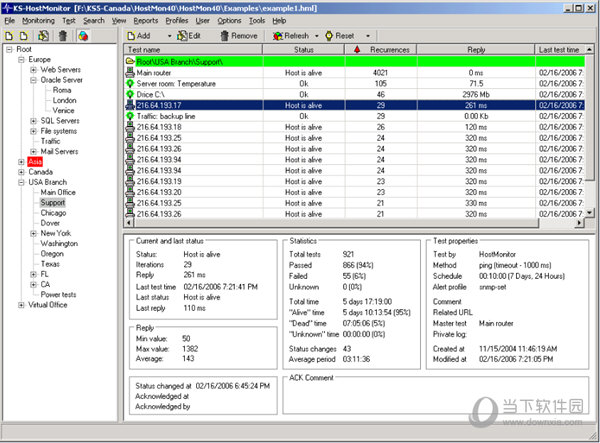Click the first new-document icon in the left toolbar

[x=9, y=36]
